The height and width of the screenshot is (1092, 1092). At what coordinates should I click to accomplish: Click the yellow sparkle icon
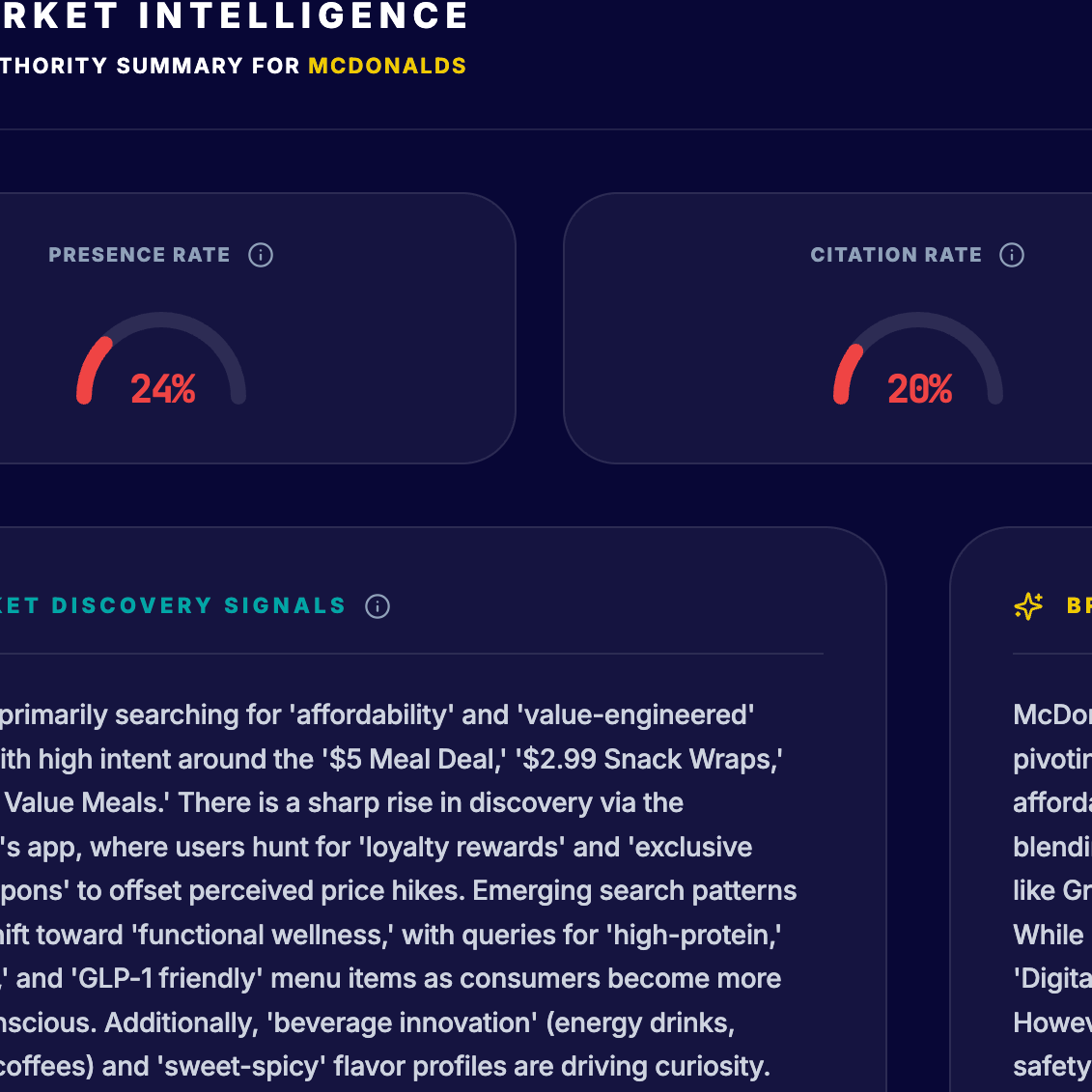[1028, 606]
